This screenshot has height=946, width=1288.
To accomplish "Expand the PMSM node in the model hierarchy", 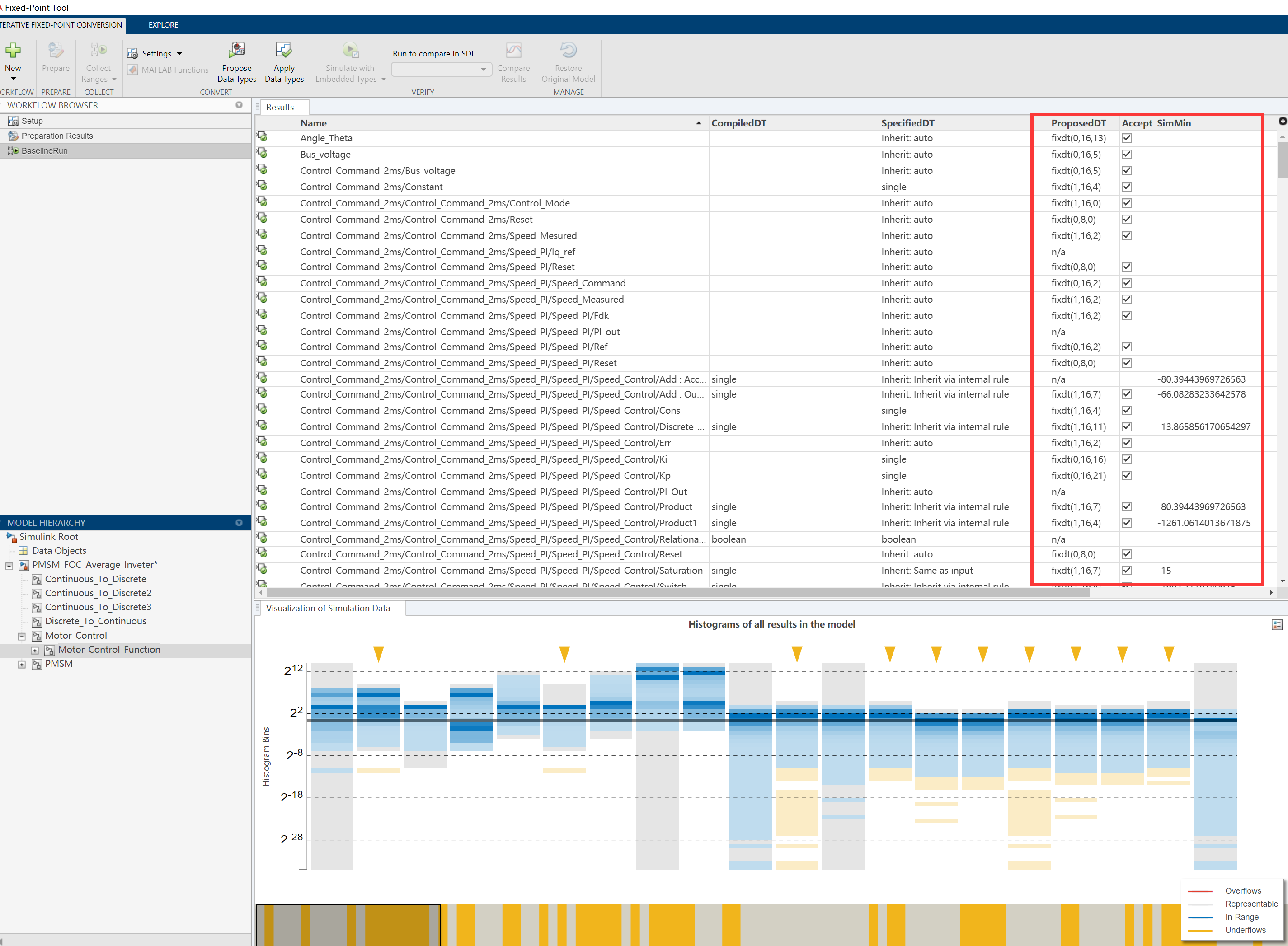I will click(x=22, y=664).
